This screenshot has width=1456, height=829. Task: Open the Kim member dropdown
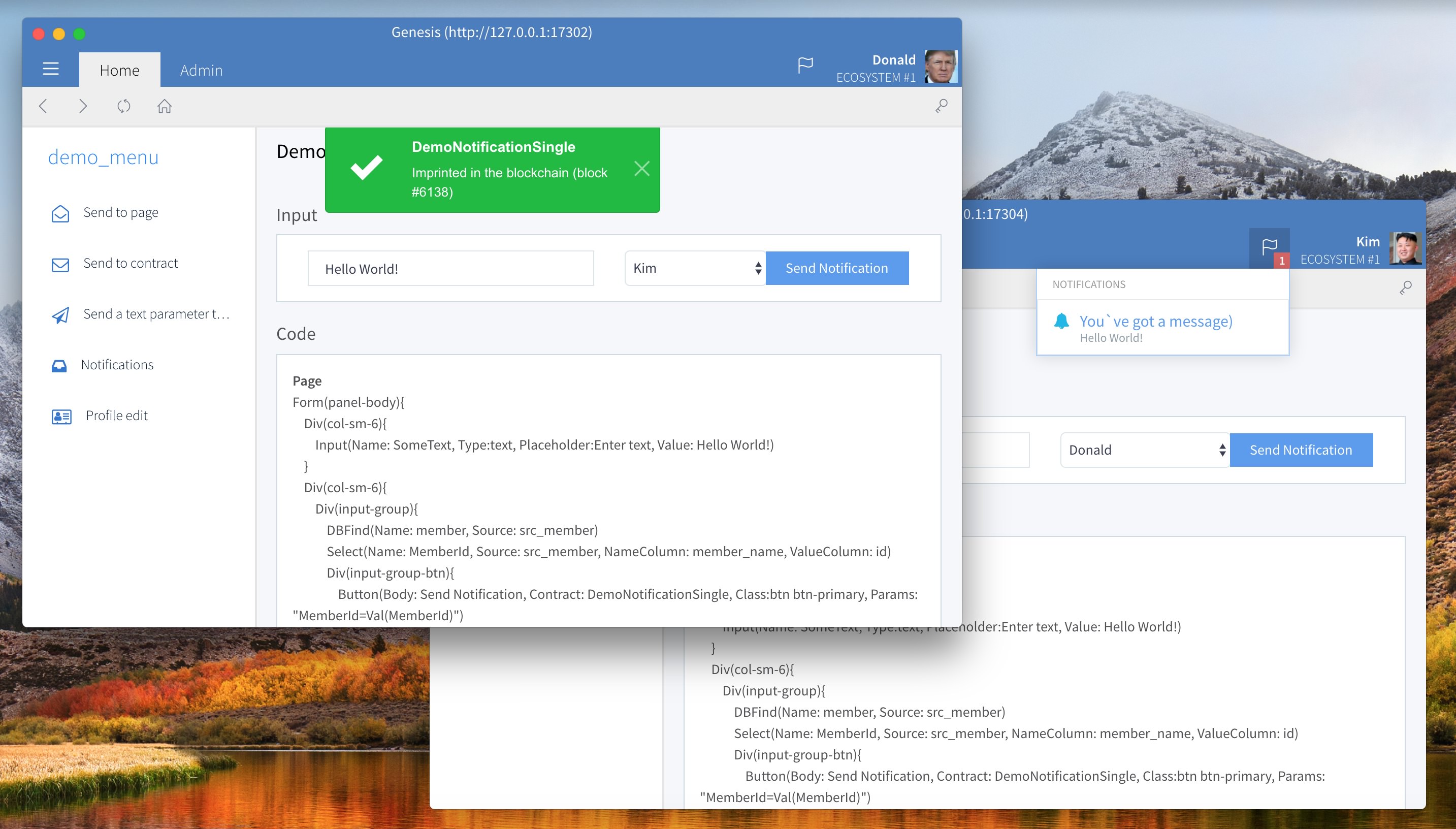(695, 268)
